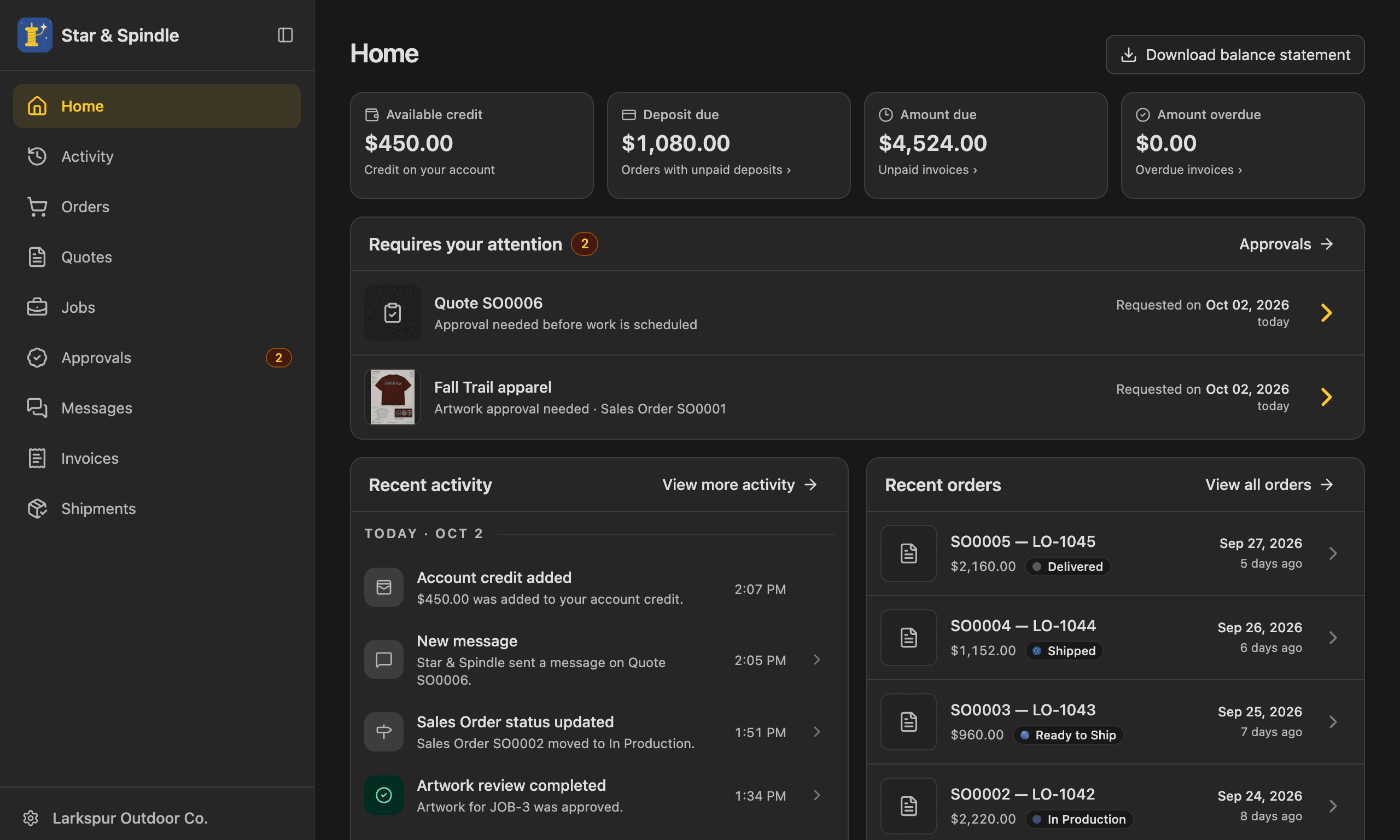Click Artwork review completed green check icon
The height and width of the screenshot is (840, 1400).
pyautogui.click(x=384, y=795)
